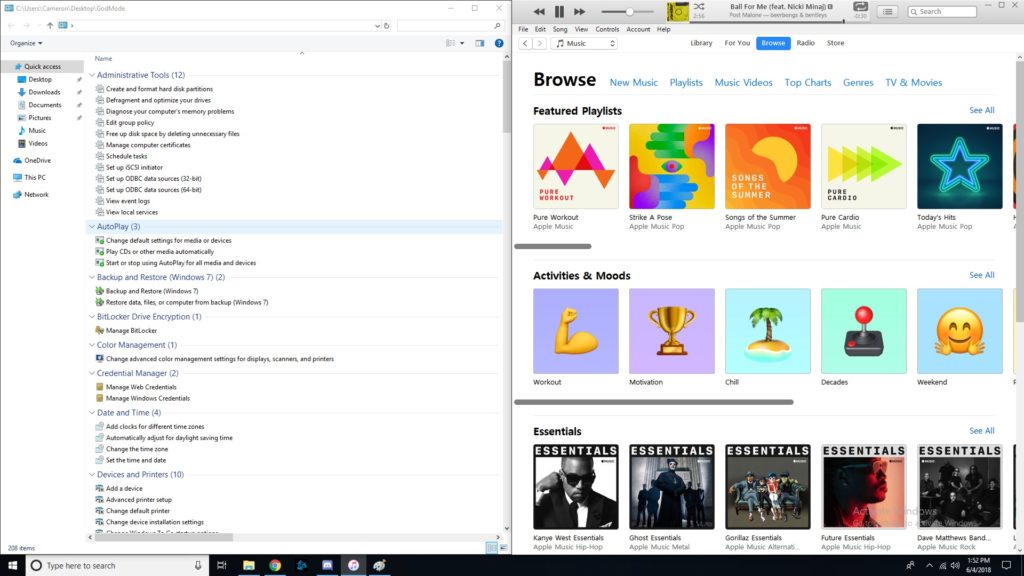The height and width of the screenshot is (576, 1024).
Task: Open the Organize dropdown menu
Action: [x=26, y=43]
